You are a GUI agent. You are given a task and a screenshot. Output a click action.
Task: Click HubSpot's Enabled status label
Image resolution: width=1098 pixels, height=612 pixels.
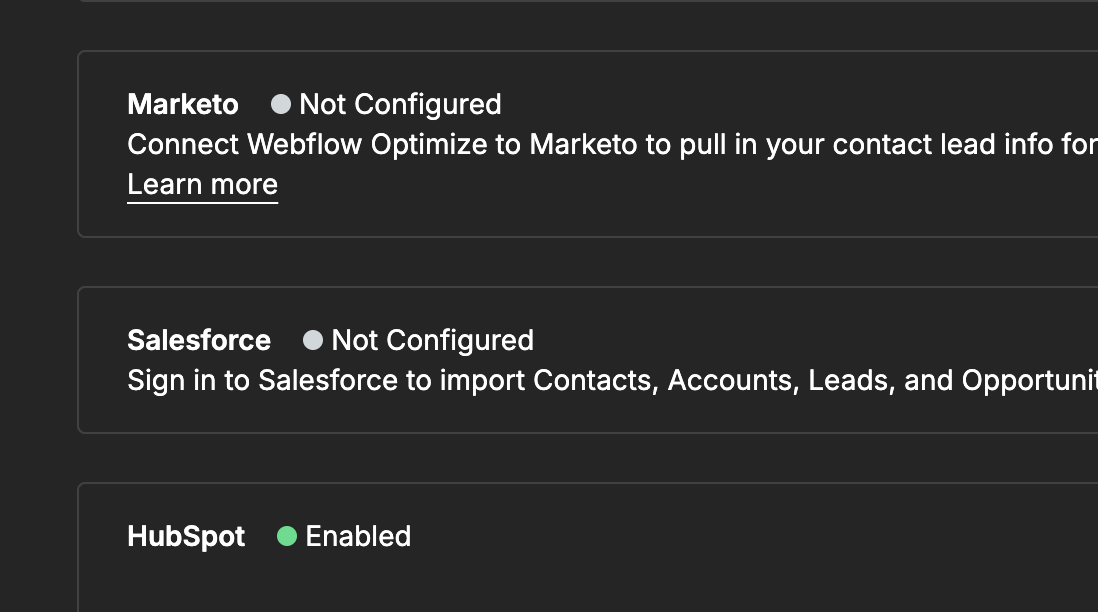358,537
